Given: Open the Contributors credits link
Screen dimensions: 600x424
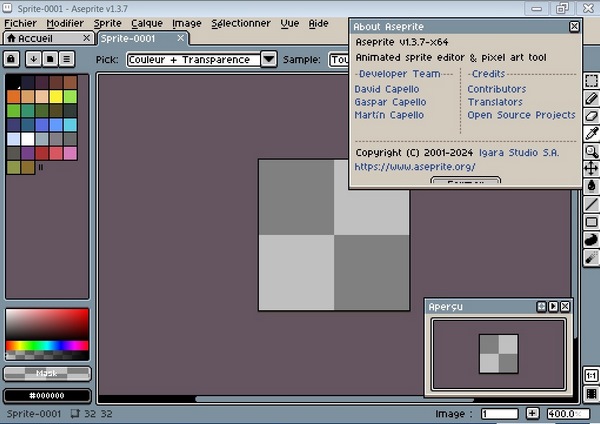Looking at the screenshot, I should click(497, 89).
